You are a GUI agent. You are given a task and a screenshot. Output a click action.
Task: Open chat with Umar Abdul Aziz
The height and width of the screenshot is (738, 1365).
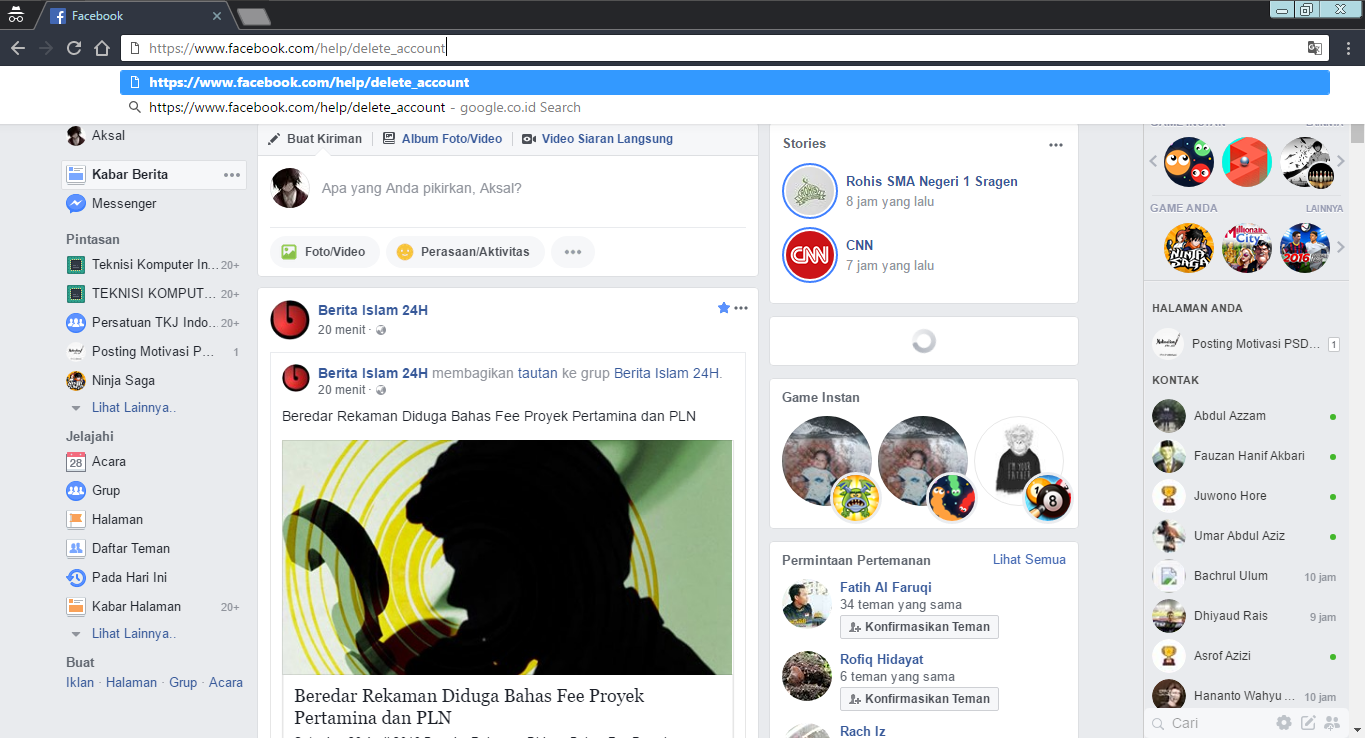(1247, 536)
